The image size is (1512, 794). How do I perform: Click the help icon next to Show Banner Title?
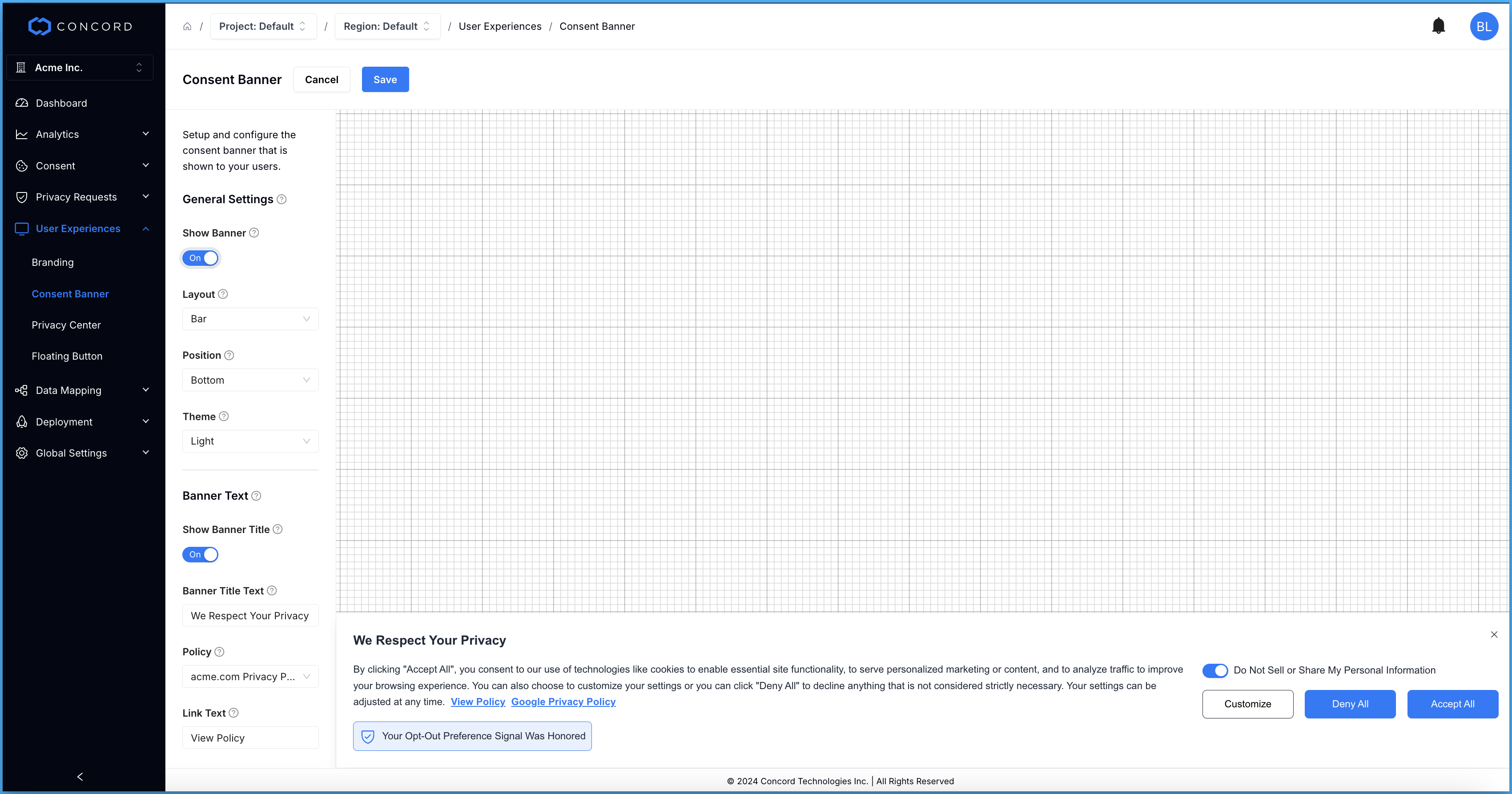coord(278,529)
